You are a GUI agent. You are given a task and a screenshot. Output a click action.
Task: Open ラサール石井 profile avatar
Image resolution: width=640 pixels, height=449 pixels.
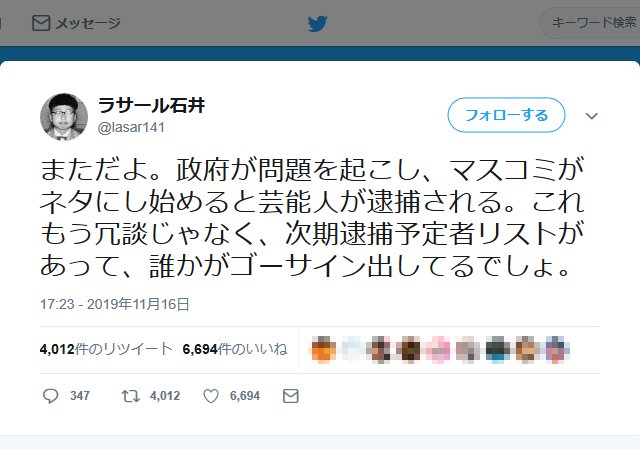pyautogui.click(x=64, y=117)
